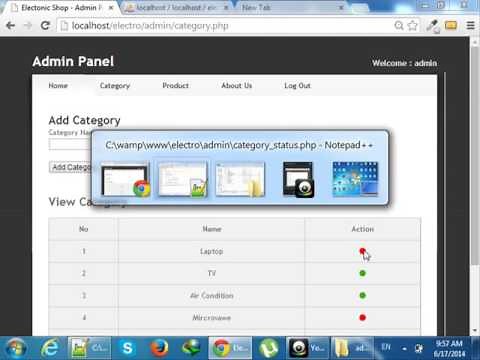Select the Notepad++ thumbnail in the switcher
Screen dimensions: 480x360
point(183,179)
